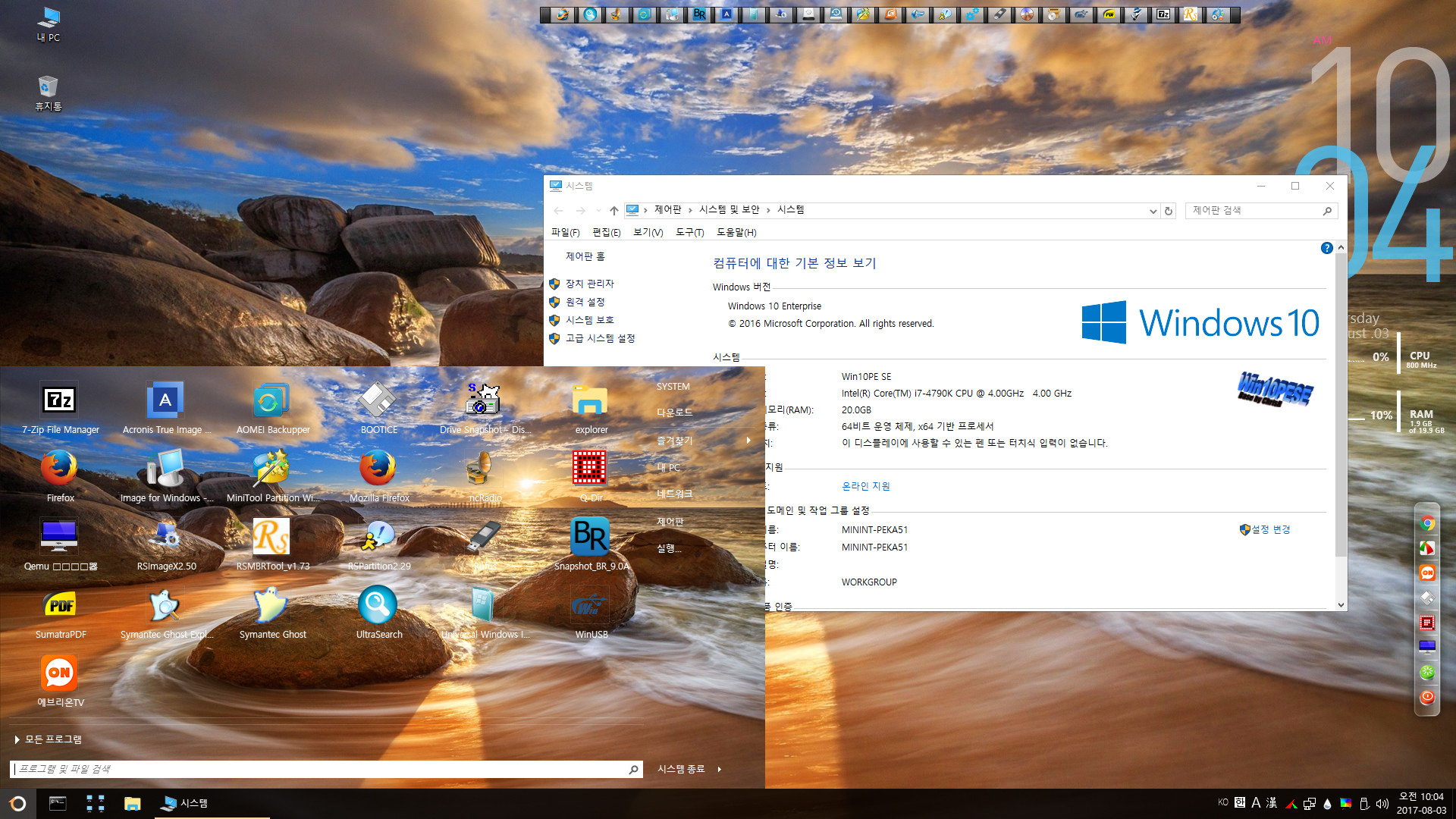This screenshot has width=1456, height=819.
Task: Expand 즐겨찾기 submenu arrow
Action: (x=748, y=440)
